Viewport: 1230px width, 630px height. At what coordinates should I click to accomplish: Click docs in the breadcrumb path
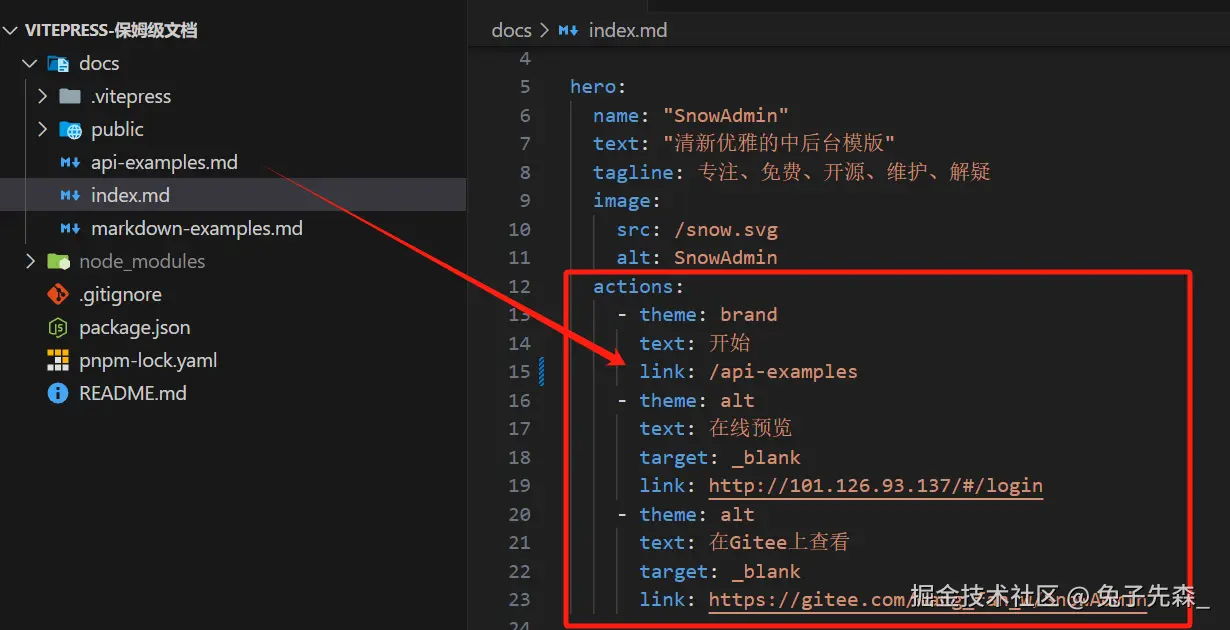[511, 31]
